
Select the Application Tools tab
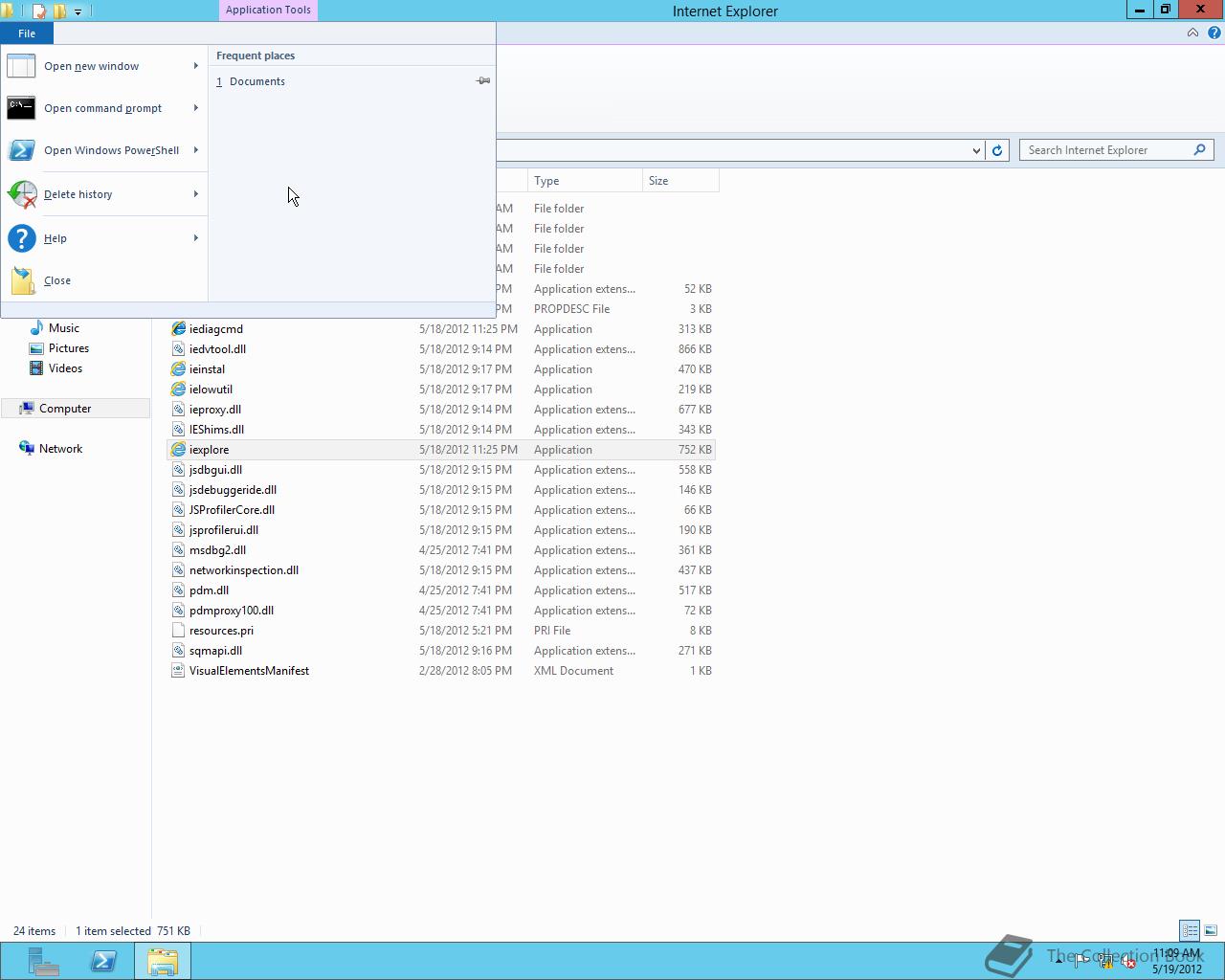(x=268, y=11)
